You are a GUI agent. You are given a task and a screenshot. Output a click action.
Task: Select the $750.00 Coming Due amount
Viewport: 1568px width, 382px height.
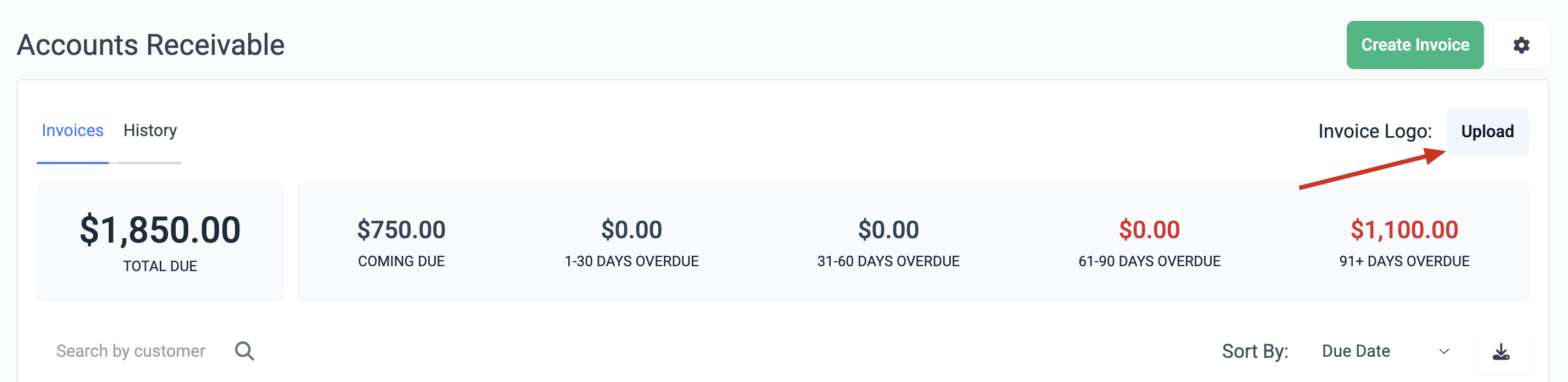coord(401,230)
